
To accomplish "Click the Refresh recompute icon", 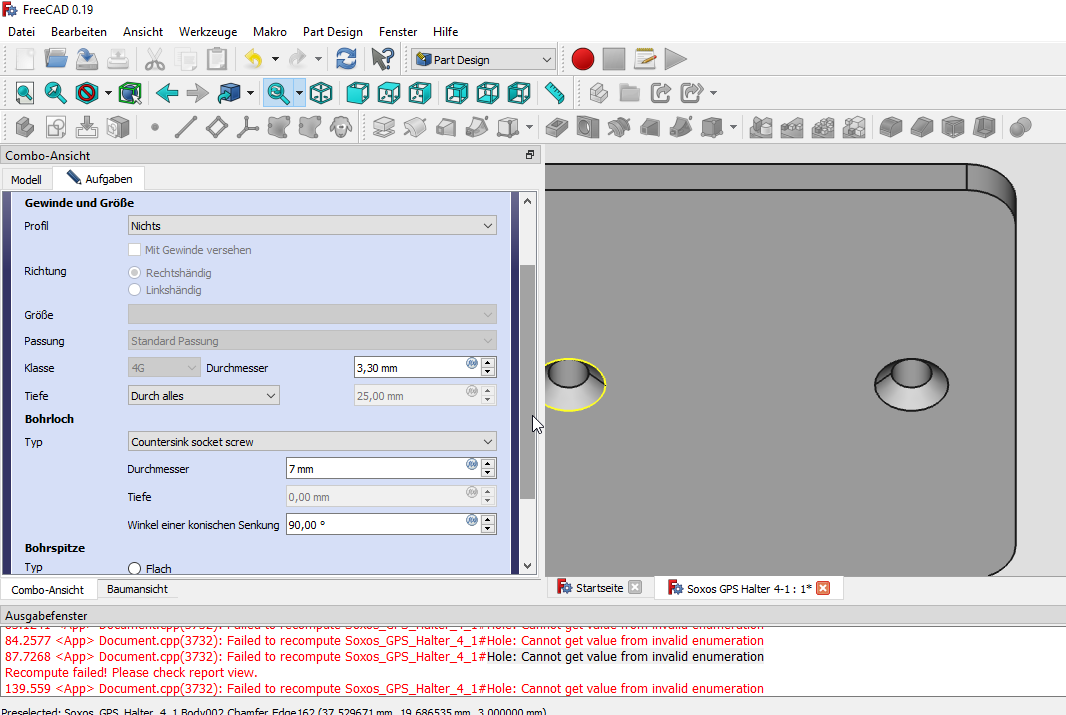I will pos(346,59).
